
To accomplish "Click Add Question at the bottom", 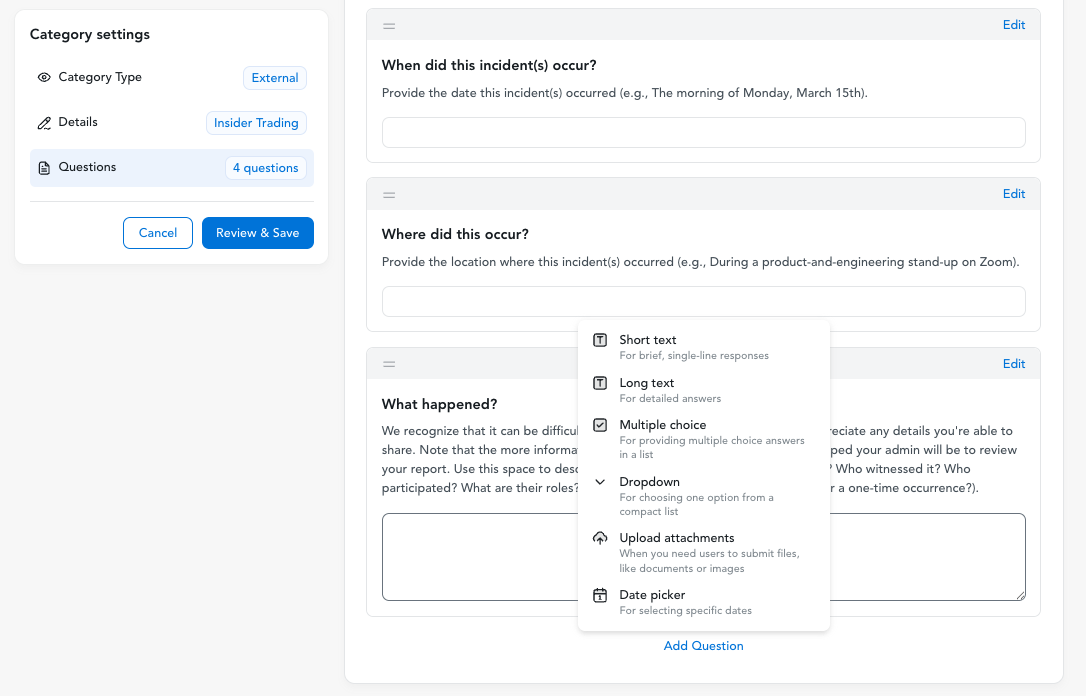I will pos(703,645).
